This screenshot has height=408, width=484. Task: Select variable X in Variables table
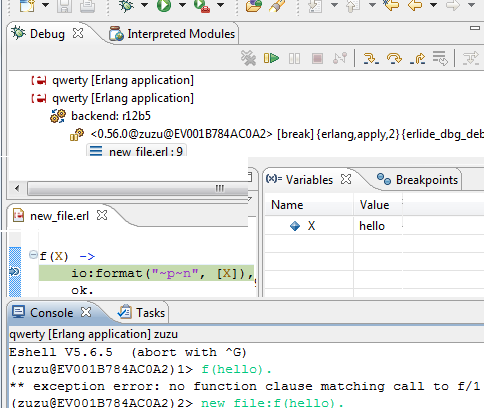[311, 226]
